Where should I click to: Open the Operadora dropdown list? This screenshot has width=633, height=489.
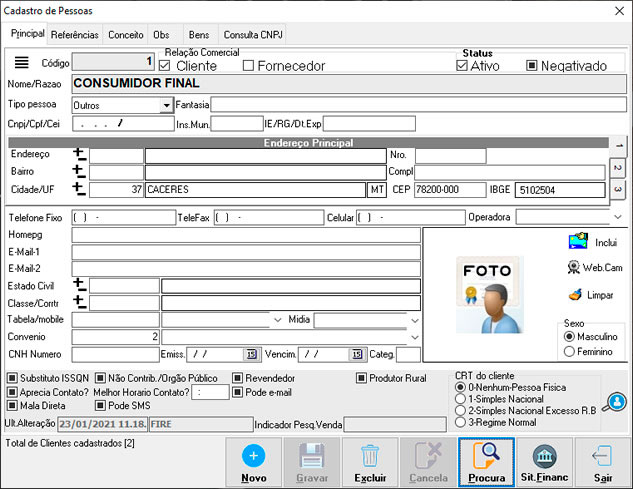(x=616, y=217)
